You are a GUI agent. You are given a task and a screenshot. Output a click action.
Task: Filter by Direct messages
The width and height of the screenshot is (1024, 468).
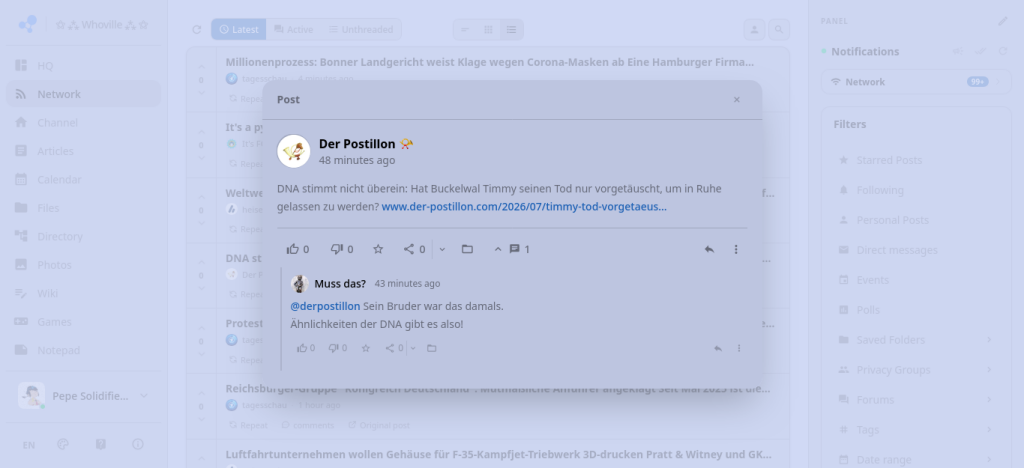[916, 250]
